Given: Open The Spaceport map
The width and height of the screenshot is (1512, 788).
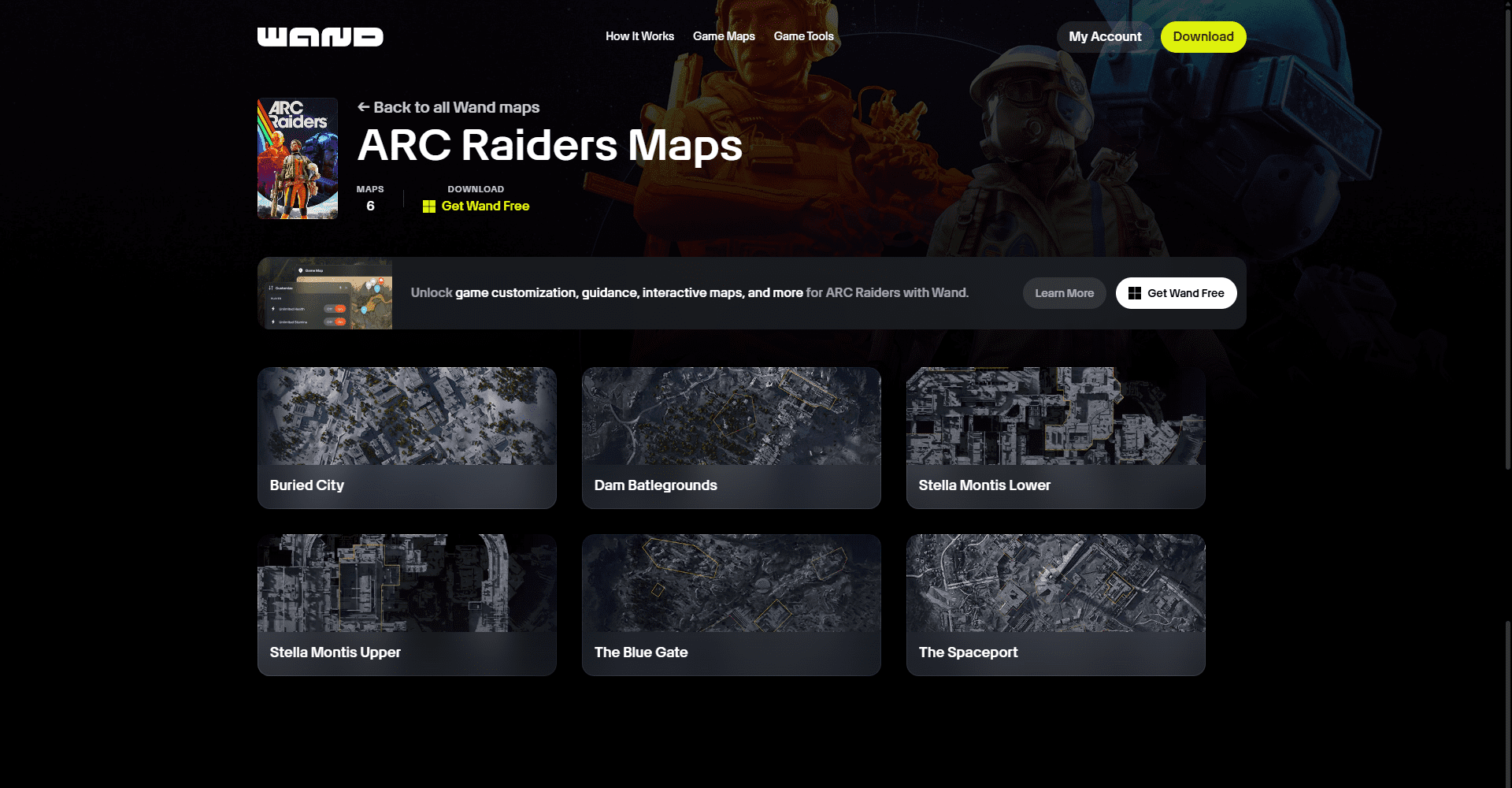Looking at the screenshot, I should click(1055, 604).
